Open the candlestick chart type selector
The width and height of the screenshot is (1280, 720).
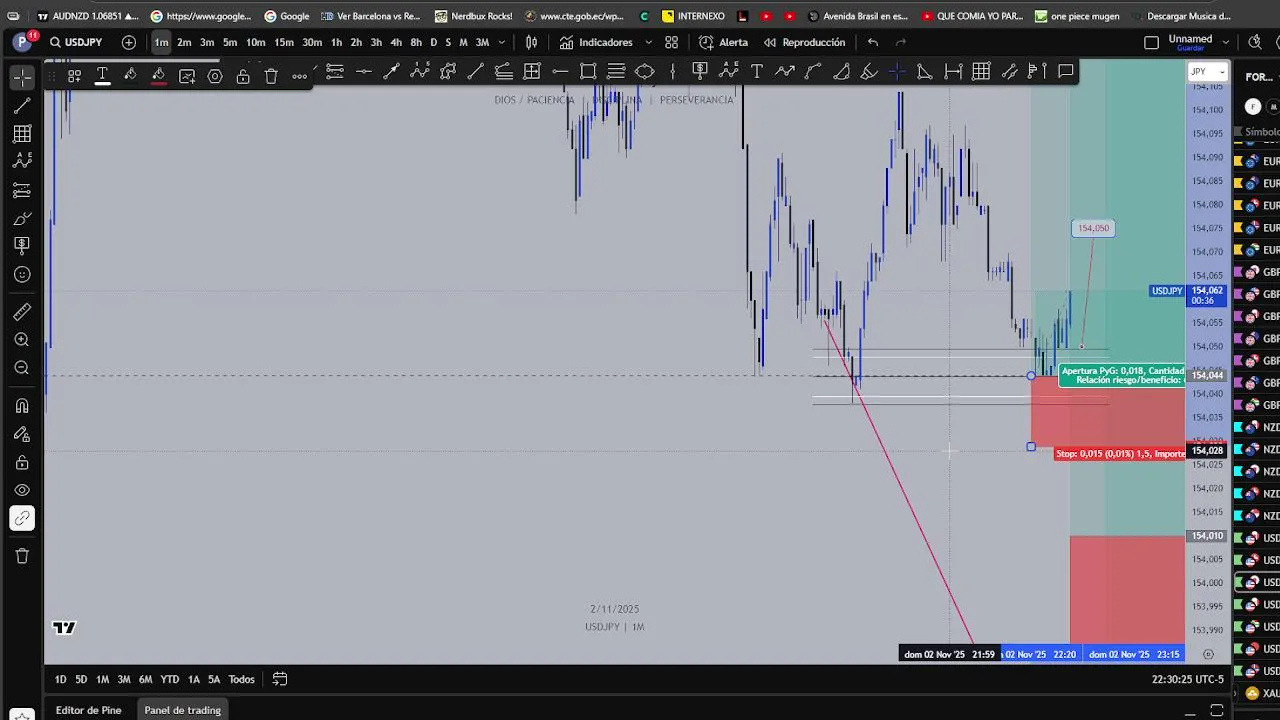532,42
